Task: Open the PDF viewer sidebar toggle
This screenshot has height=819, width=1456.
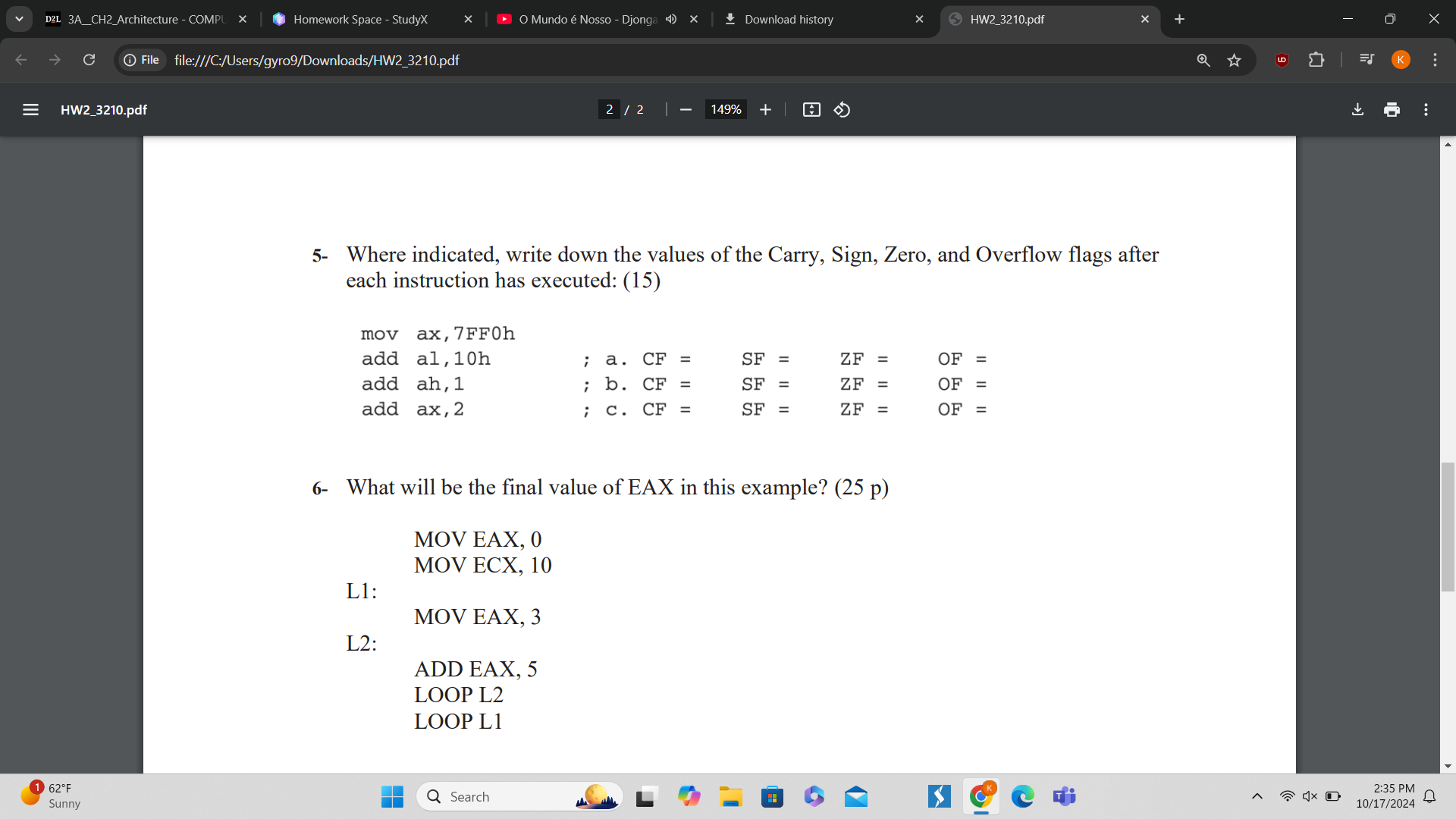Action: pos(29,109)
